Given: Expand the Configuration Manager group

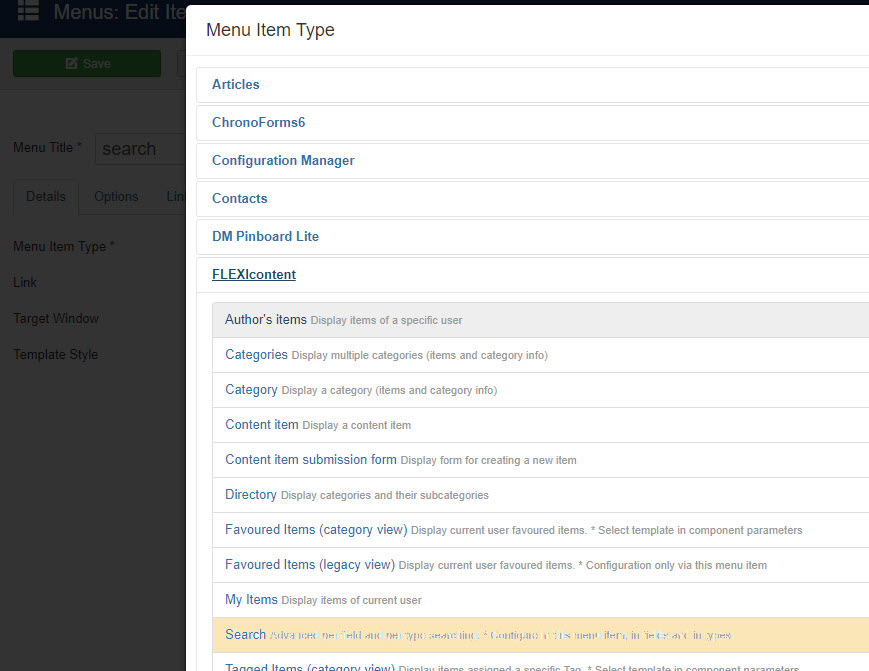Looking at the screenshot, I should point(283,161).
